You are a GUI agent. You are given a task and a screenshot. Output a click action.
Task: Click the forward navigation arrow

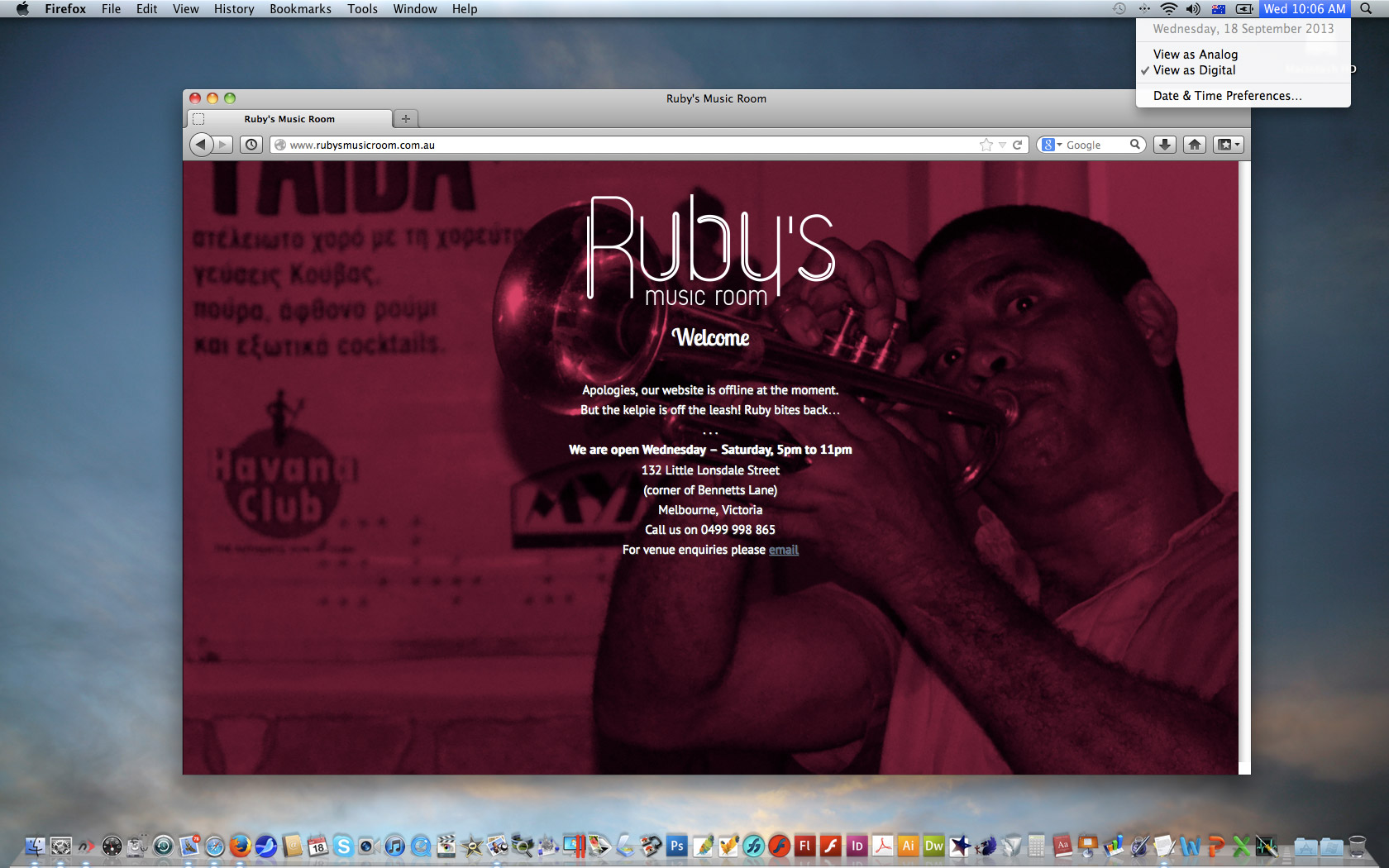click(223, 145)
